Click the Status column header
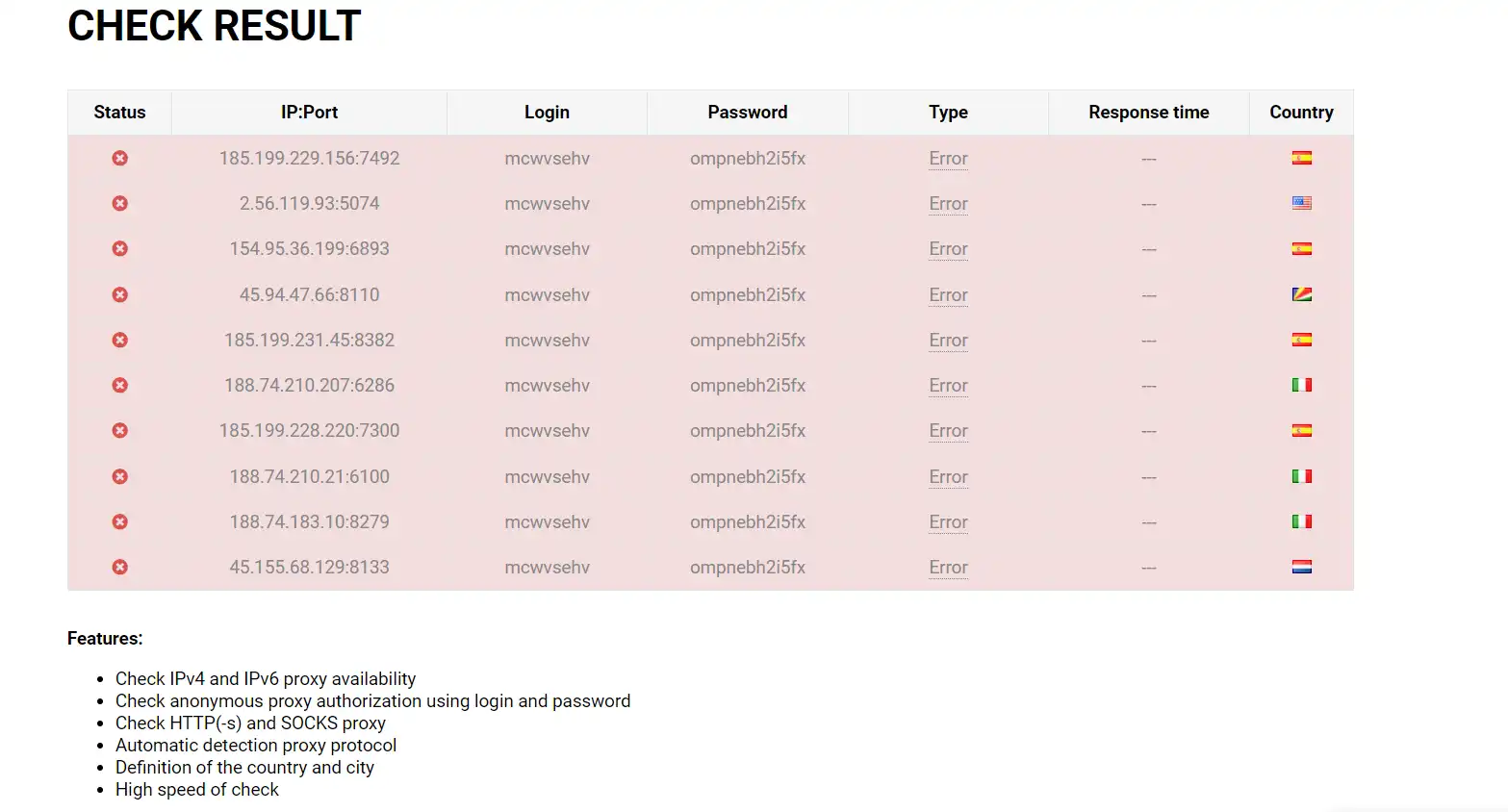The height and width of the screenshot is (812, 1508). point(119,113)
